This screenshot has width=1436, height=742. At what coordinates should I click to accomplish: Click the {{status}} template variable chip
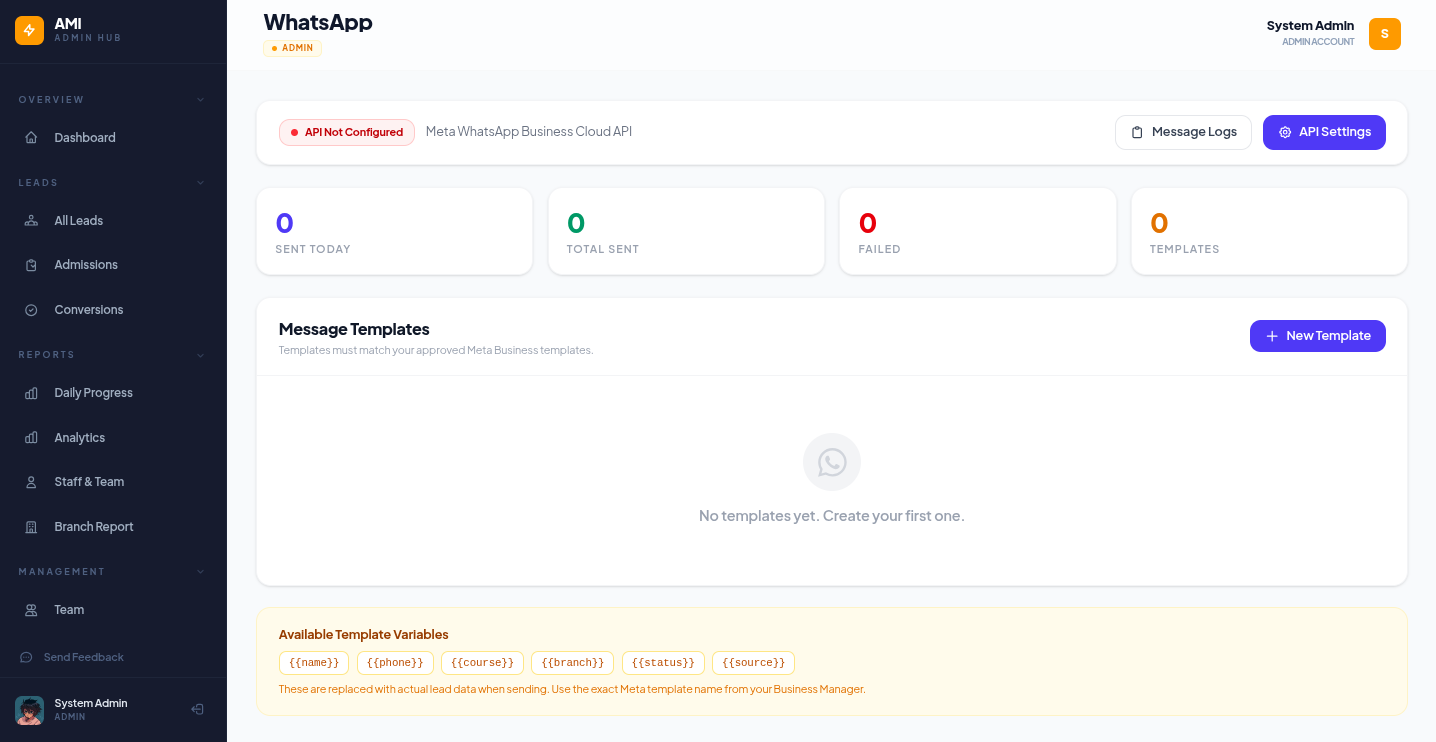click(x=663, y=663)
